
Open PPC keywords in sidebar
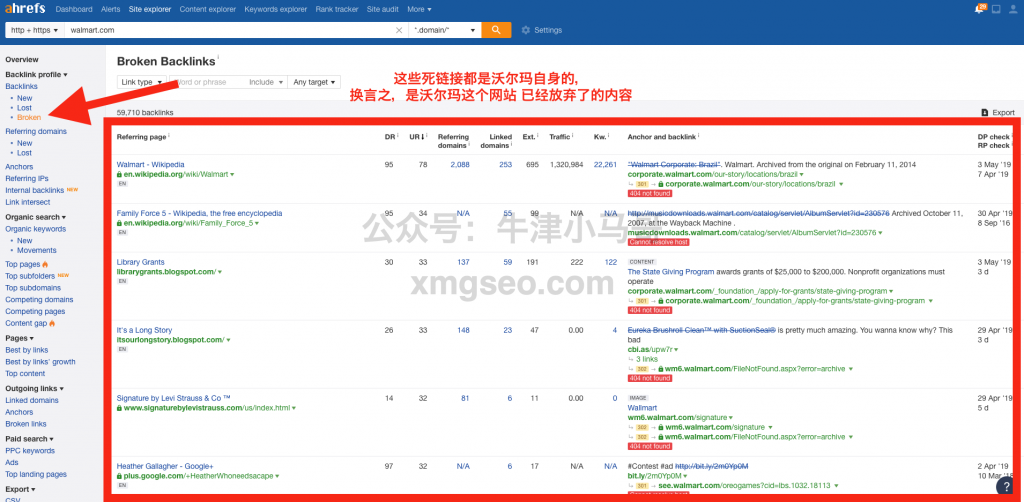[x=30, y=450]
